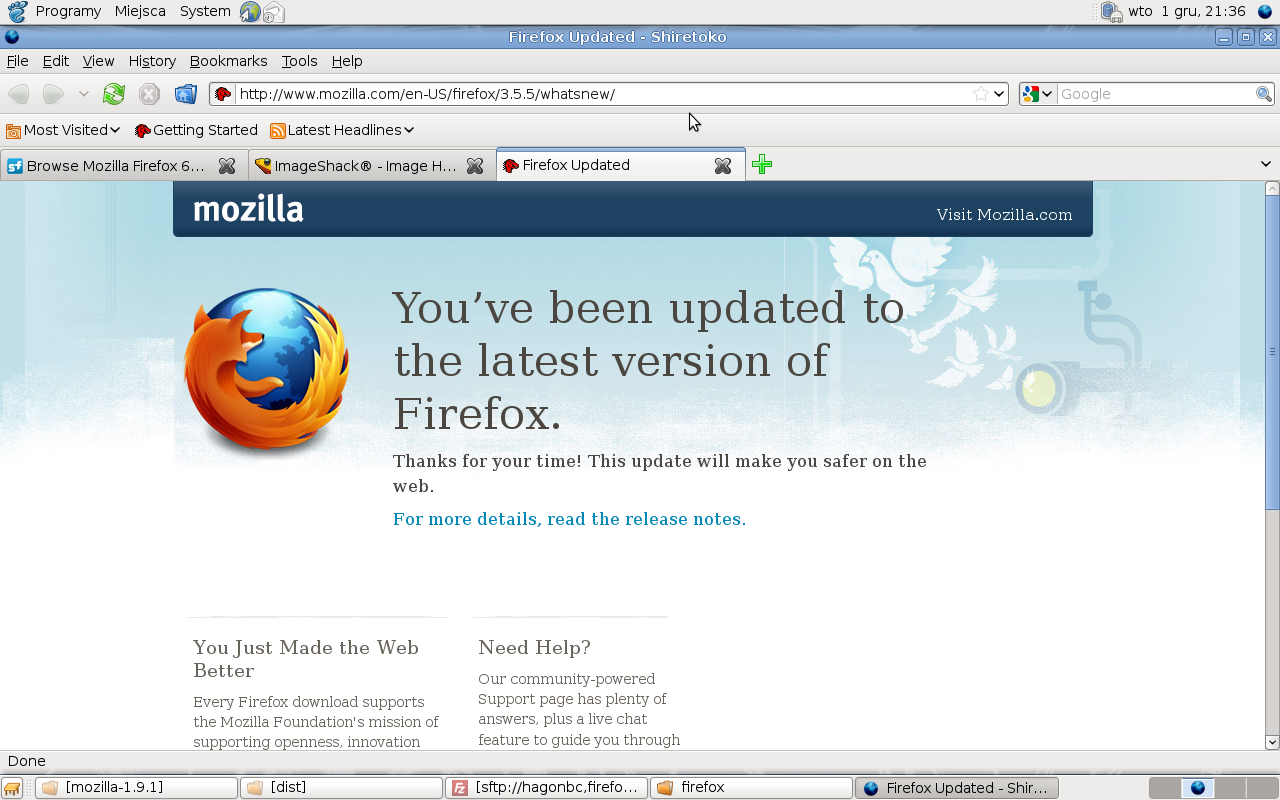Switch to the [mozilla-1.9.1] taskbar window

(137, 788)
